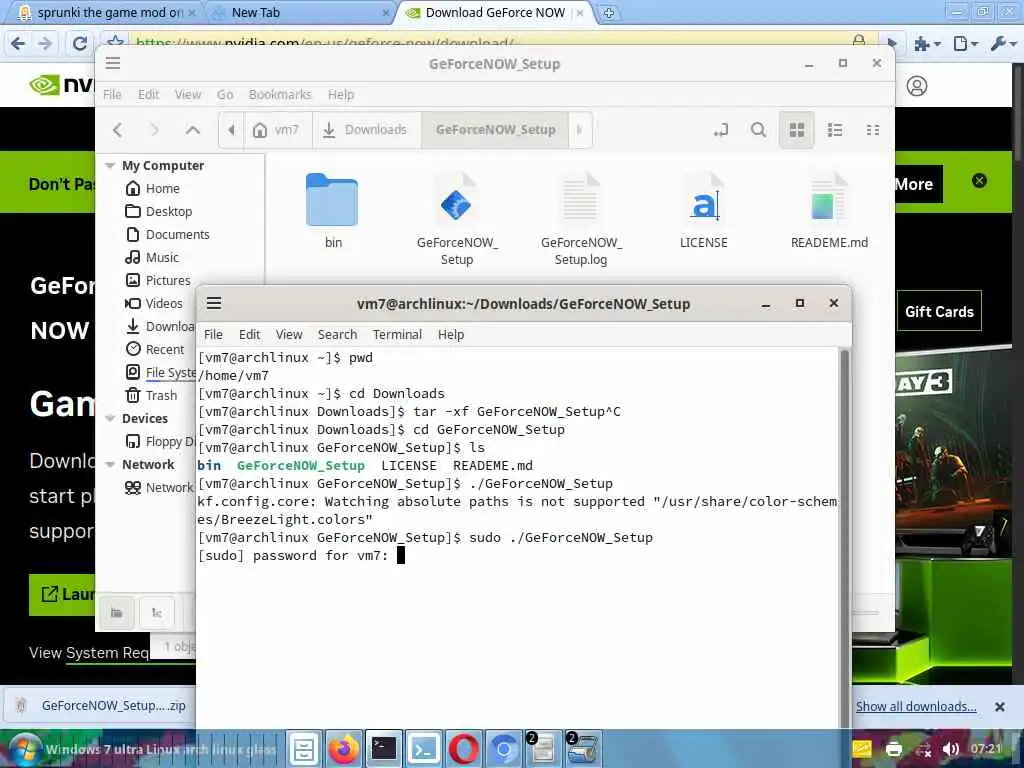Open the terminal window hamburger menu

coord(214,303)
